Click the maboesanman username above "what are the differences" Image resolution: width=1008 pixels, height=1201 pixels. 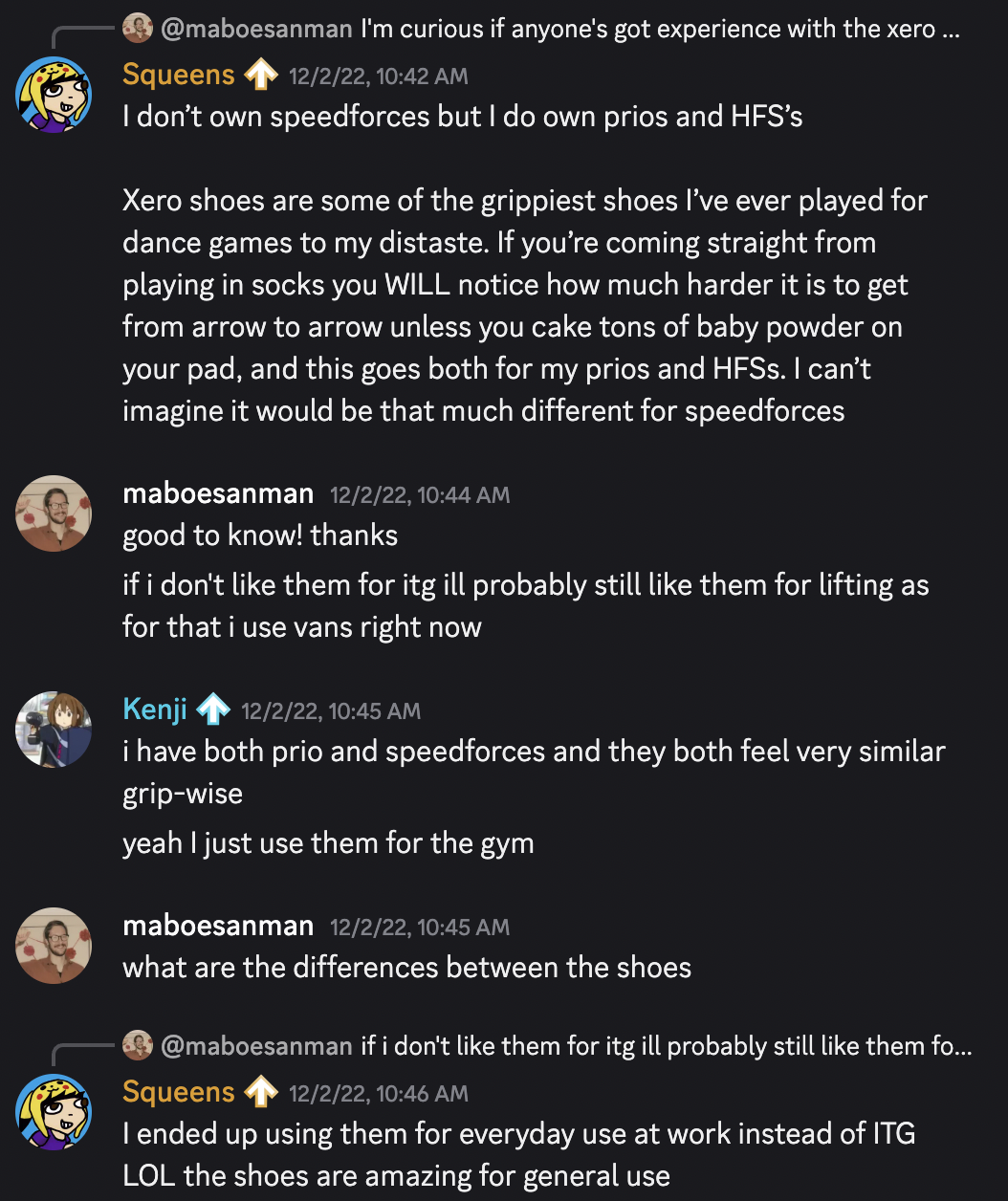[x=218, y=926]
